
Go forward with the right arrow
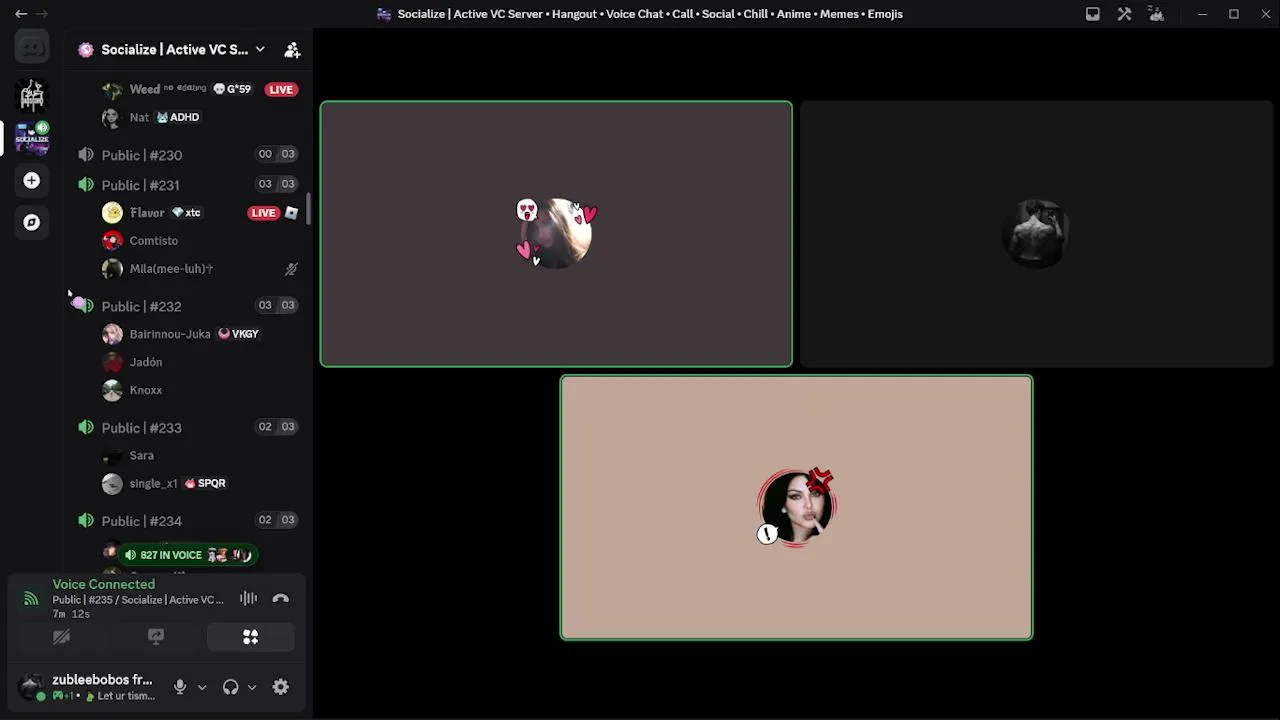[x=41, y=14]
